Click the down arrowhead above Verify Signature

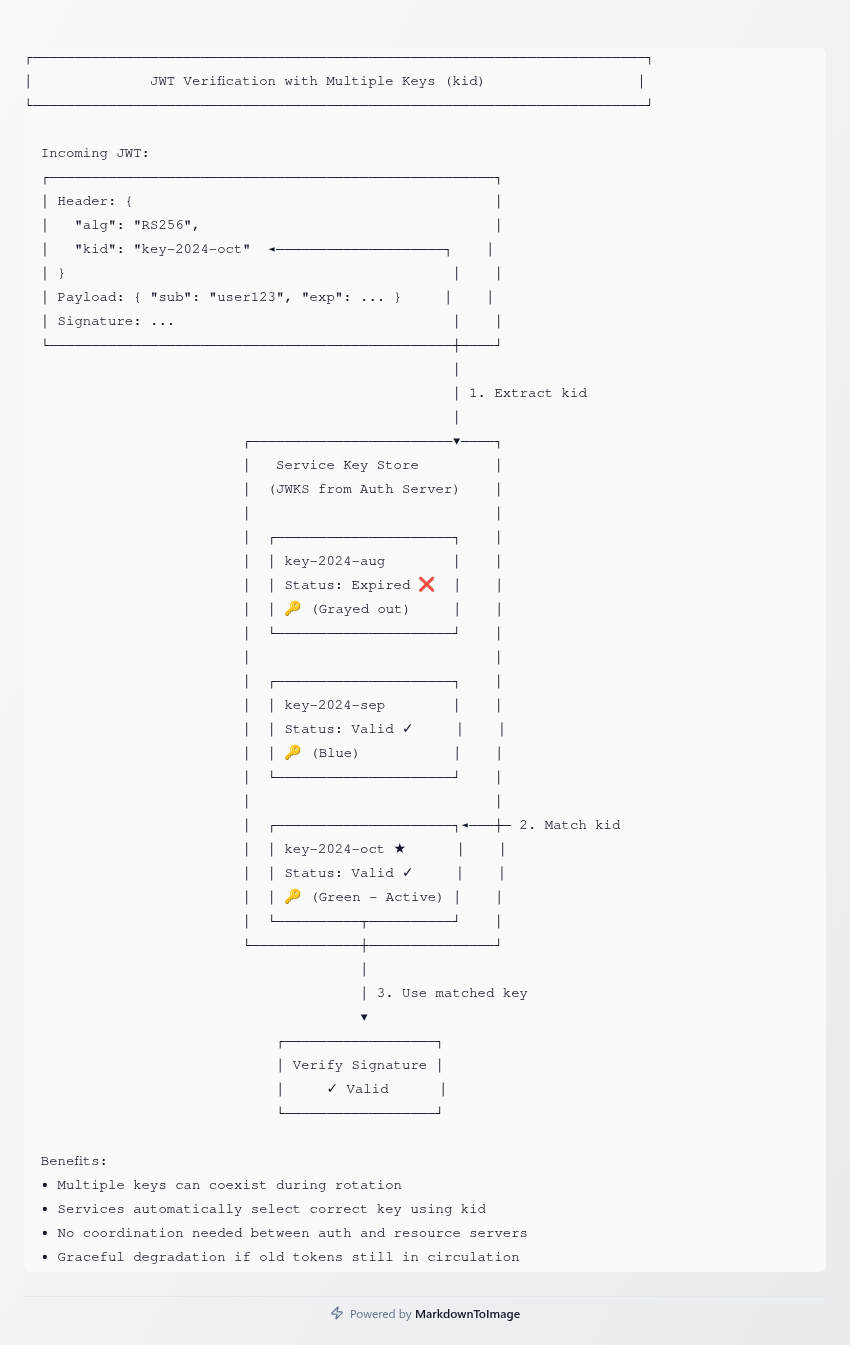coord(364,1017)
